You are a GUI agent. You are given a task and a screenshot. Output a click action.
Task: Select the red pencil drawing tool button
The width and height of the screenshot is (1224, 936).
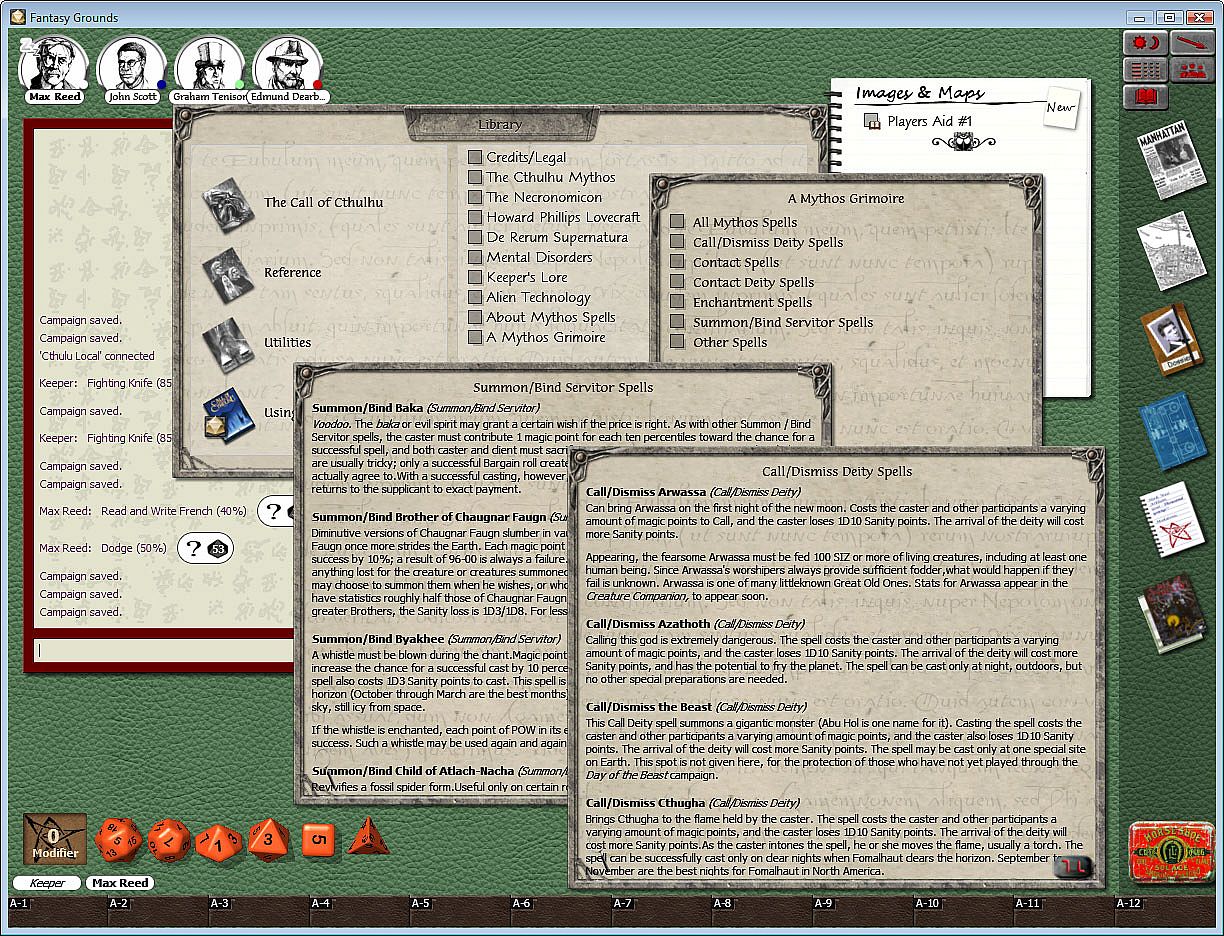coord(1190,43)
